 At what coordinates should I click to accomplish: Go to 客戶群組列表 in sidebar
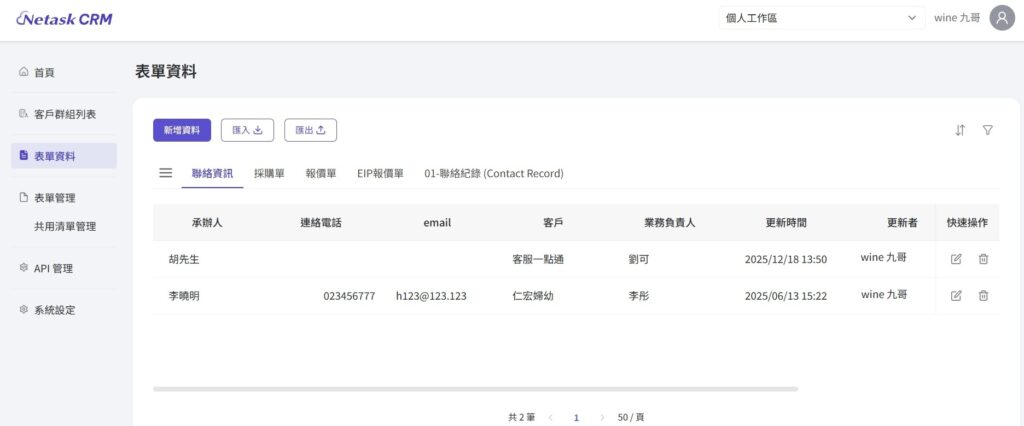point(64,114)
